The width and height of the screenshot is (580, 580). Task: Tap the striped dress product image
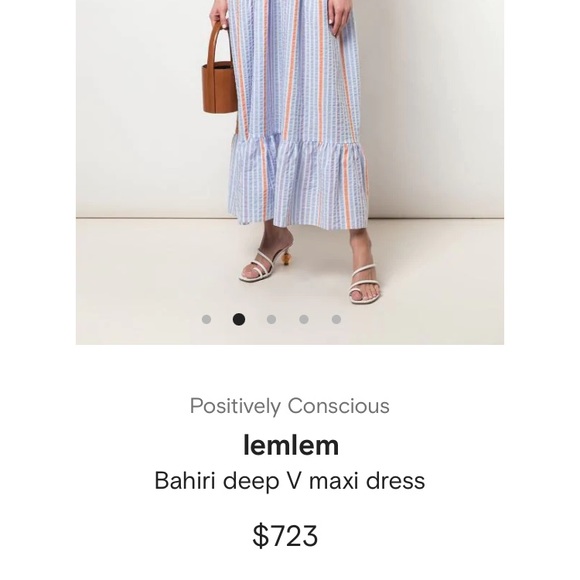click(x=290, y=172)
